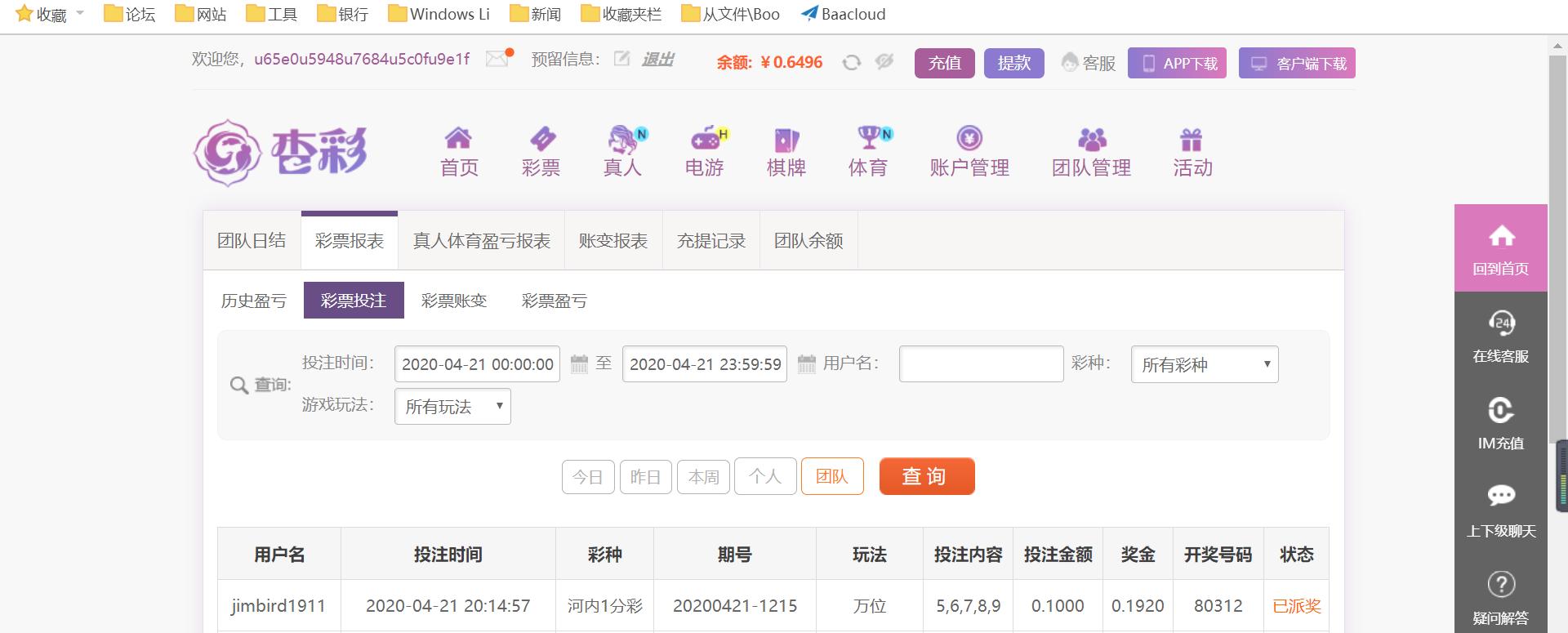Switch to 真人体育盈亏报表 tab

(x=482, y=241)
